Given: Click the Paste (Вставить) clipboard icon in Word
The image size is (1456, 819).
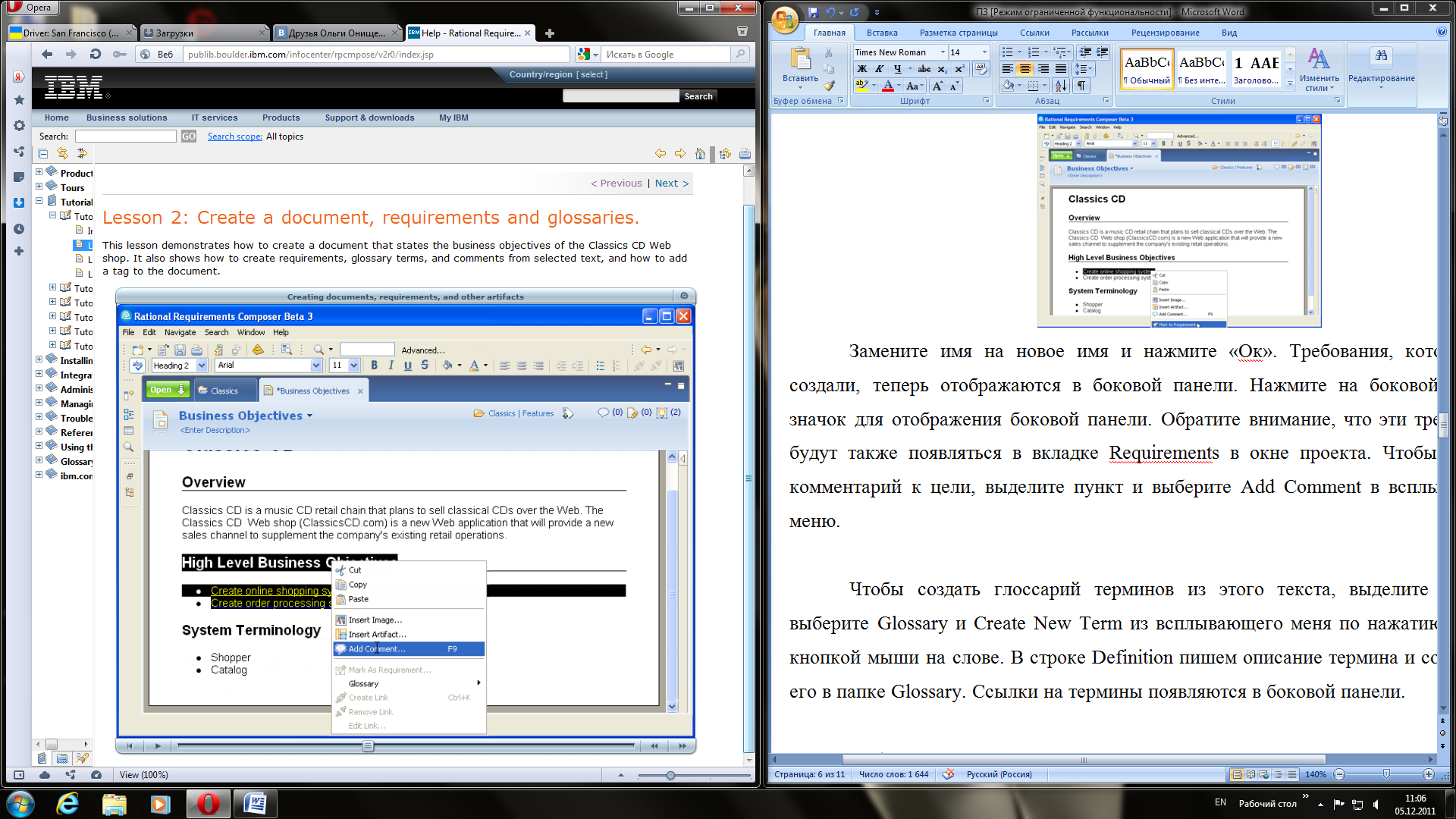Looking at the screenshot, I should click(799, 58).
